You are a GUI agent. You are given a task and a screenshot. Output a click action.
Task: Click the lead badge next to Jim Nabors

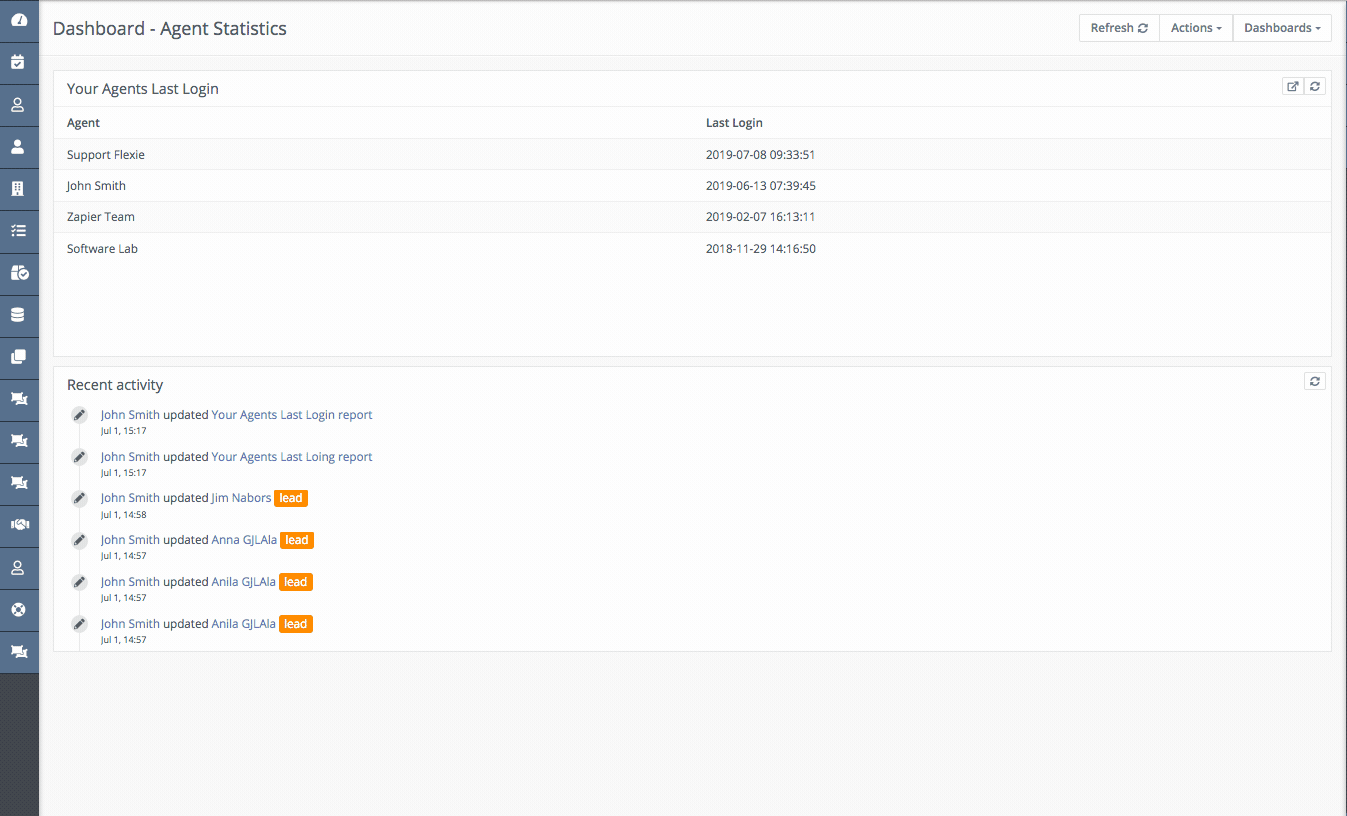pos(291,498)
